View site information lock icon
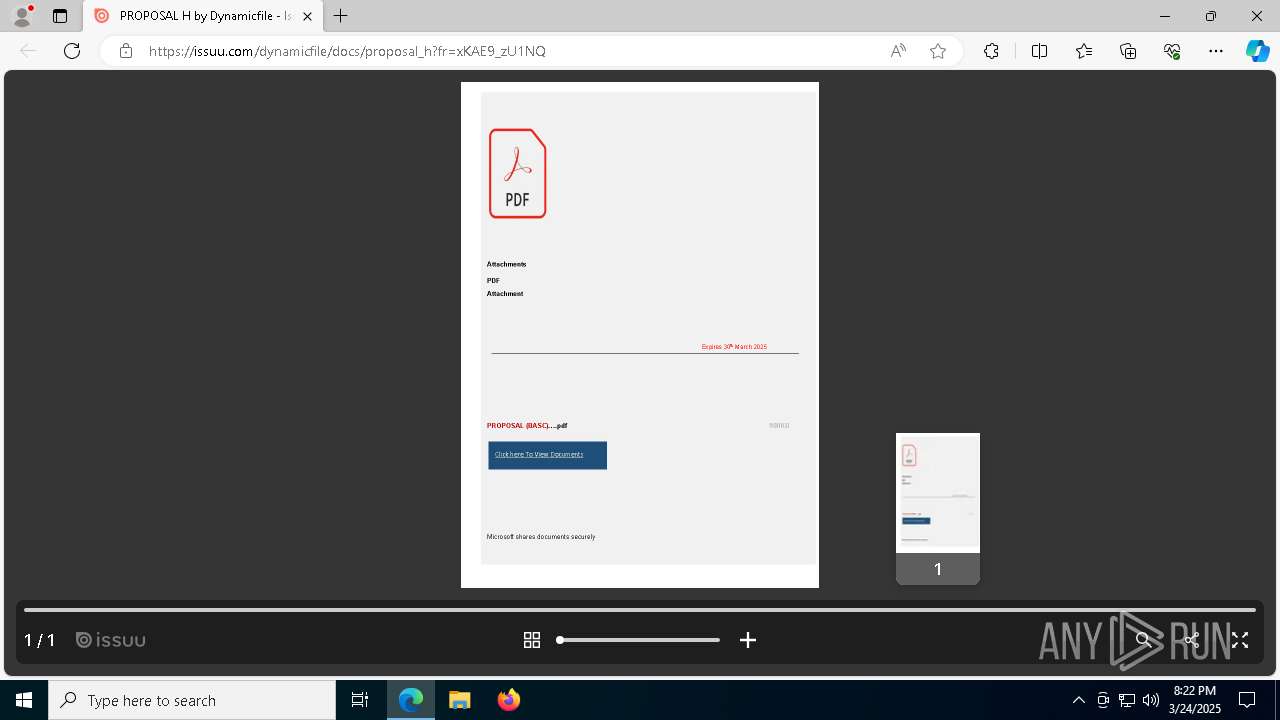Viewport: 1280px width, 720px height. pos(126,51)
